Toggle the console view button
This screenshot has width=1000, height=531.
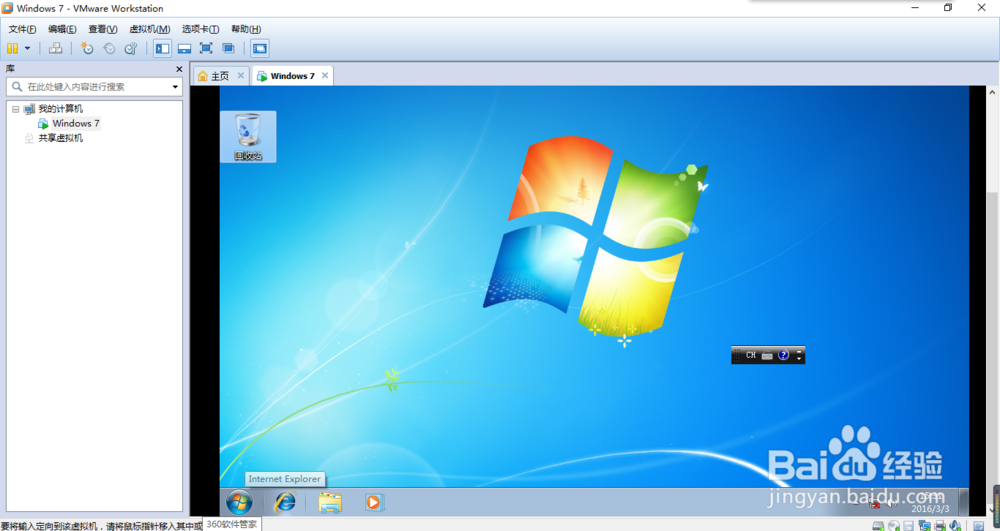click(260, 48)
